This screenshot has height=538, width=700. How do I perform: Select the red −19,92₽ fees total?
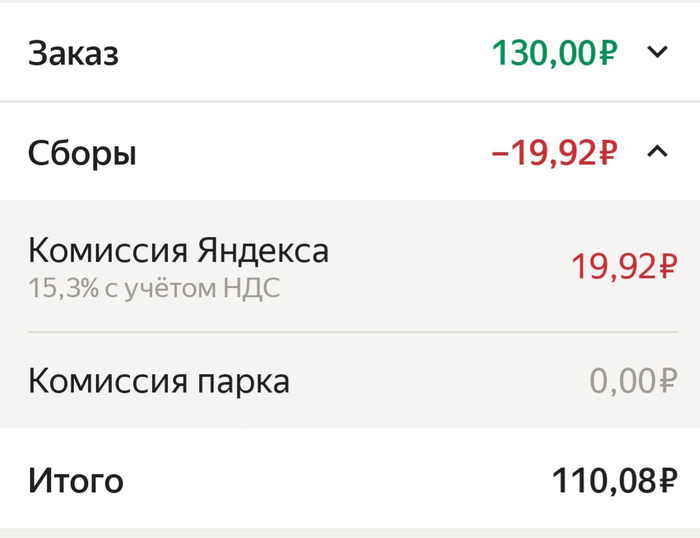point(553,153)
